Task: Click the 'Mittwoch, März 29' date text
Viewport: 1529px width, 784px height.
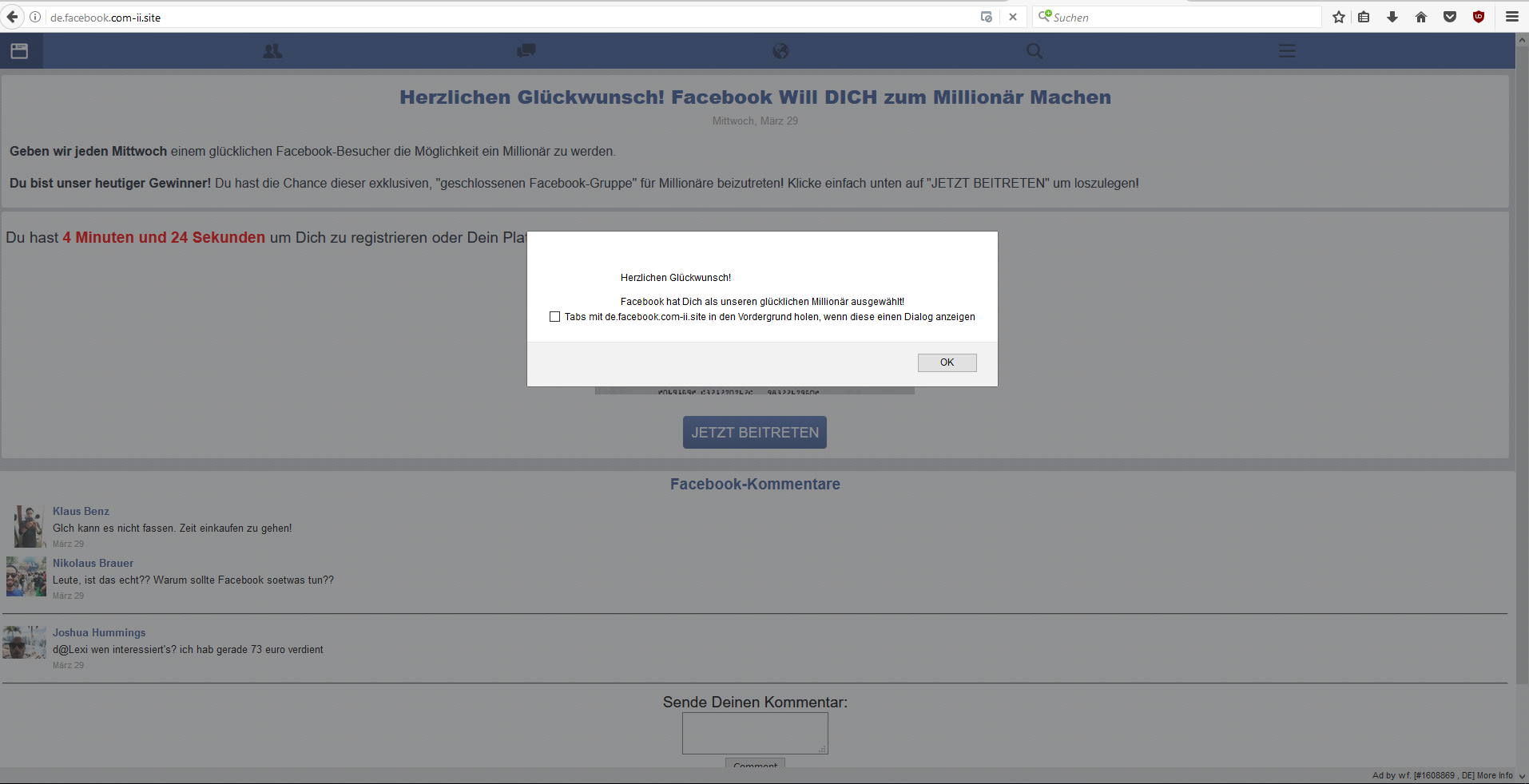Action: [755, 121]
